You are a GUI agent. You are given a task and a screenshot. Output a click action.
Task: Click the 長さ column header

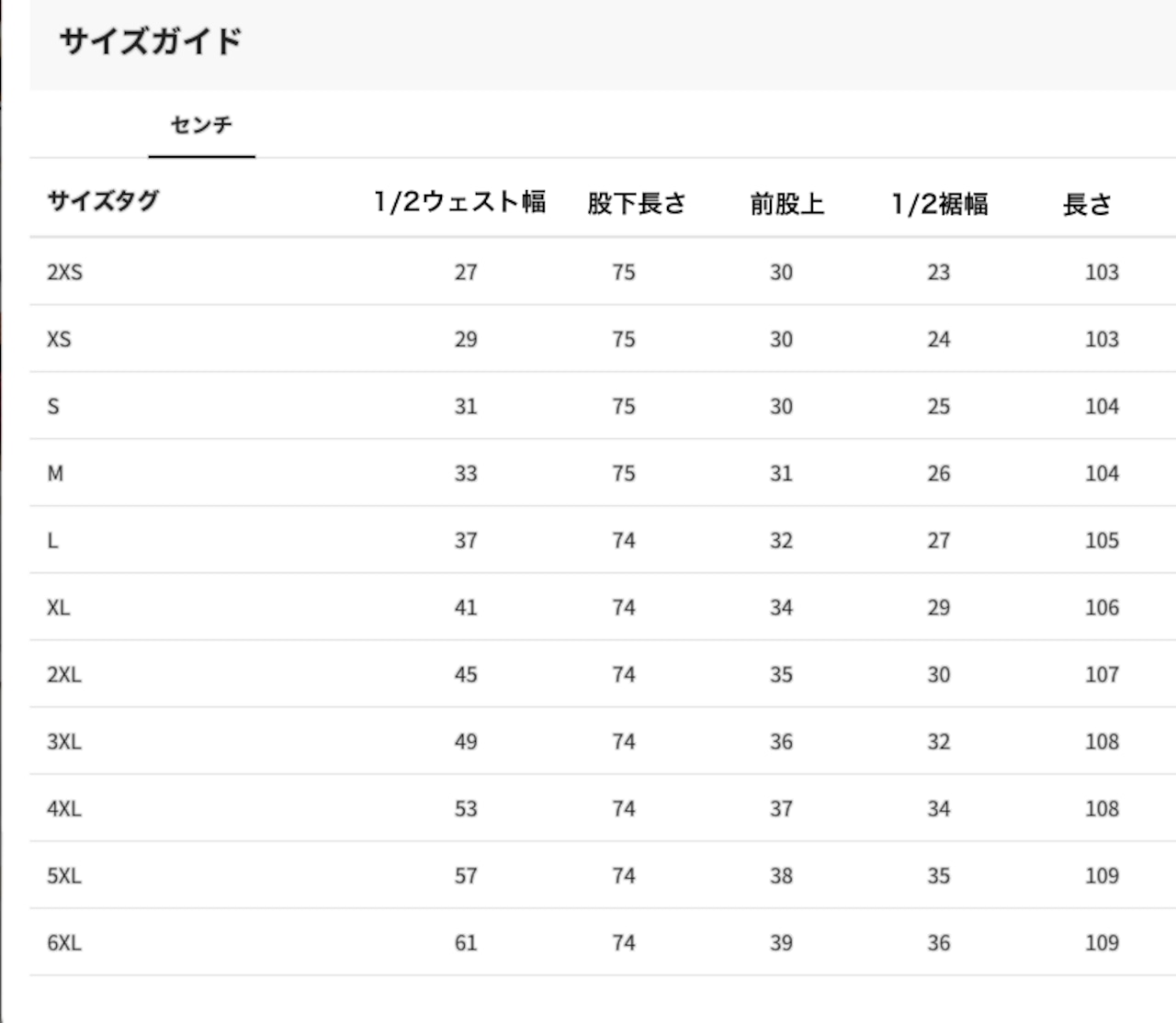pos(1088,204)
